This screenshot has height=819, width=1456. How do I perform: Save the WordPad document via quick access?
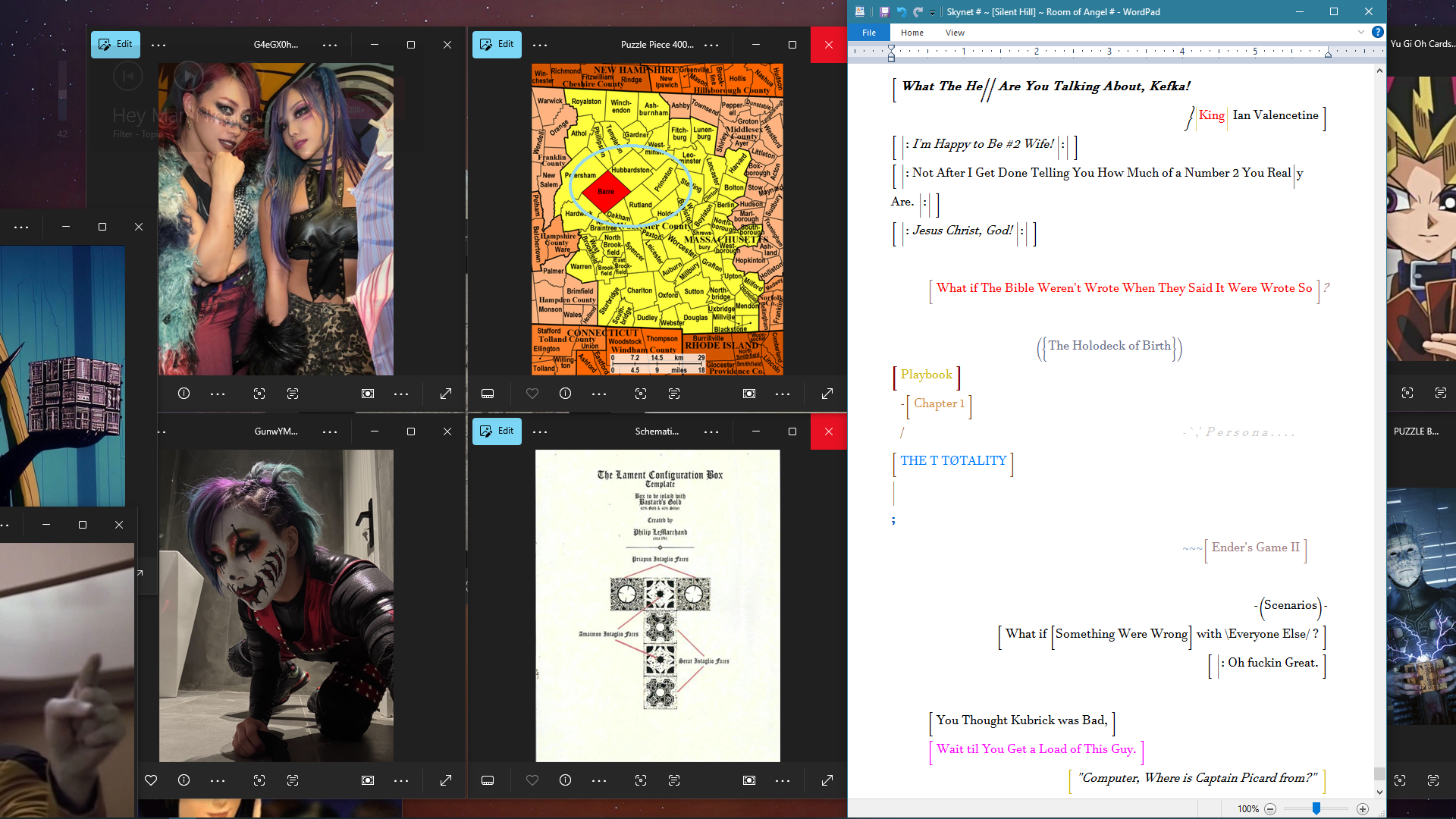click(x=884, y=11)
